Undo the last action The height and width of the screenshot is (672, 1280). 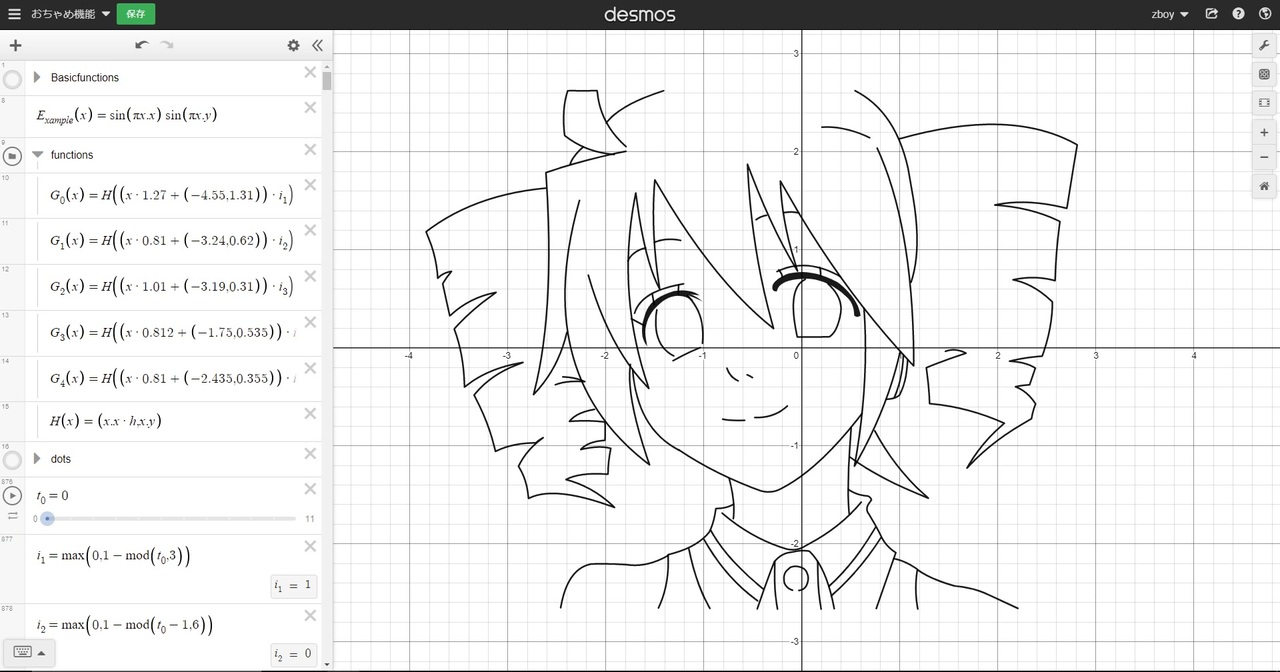click(x=142, y=45)
